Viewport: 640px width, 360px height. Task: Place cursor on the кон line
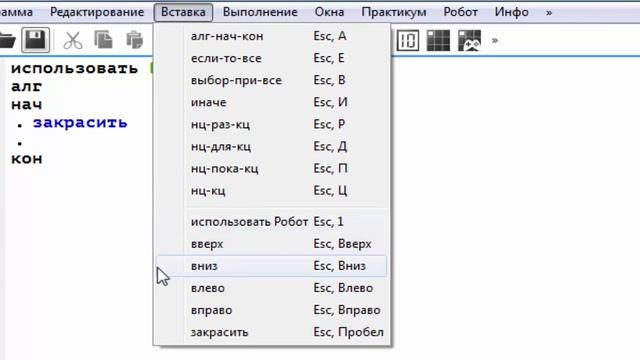click(27, 159)
